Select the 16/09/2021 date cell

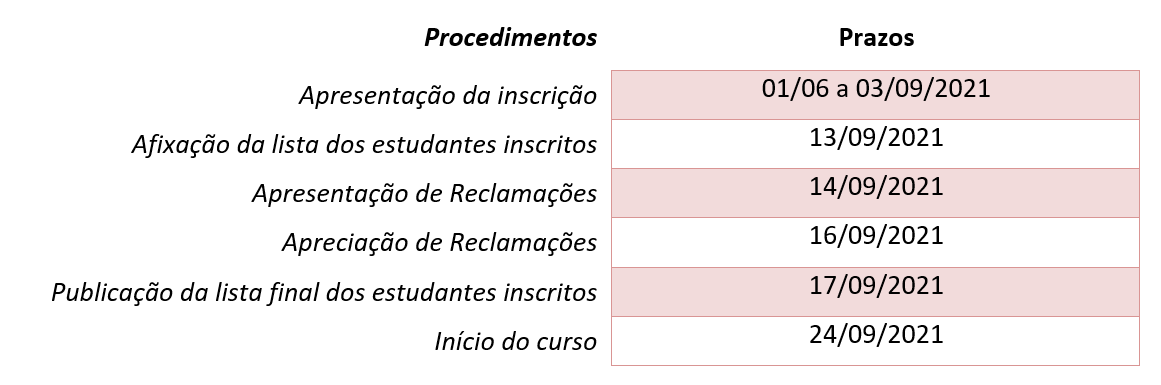tap(875, 242)
